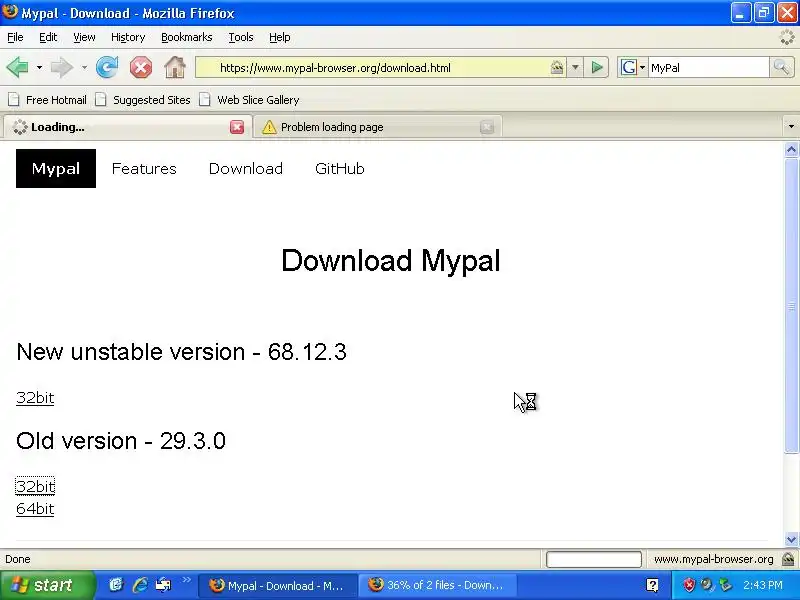Image resolution: width=800 pixels, height=600 pixels.
Task: Open the Tools menu
Action: (x=241, y=37)
